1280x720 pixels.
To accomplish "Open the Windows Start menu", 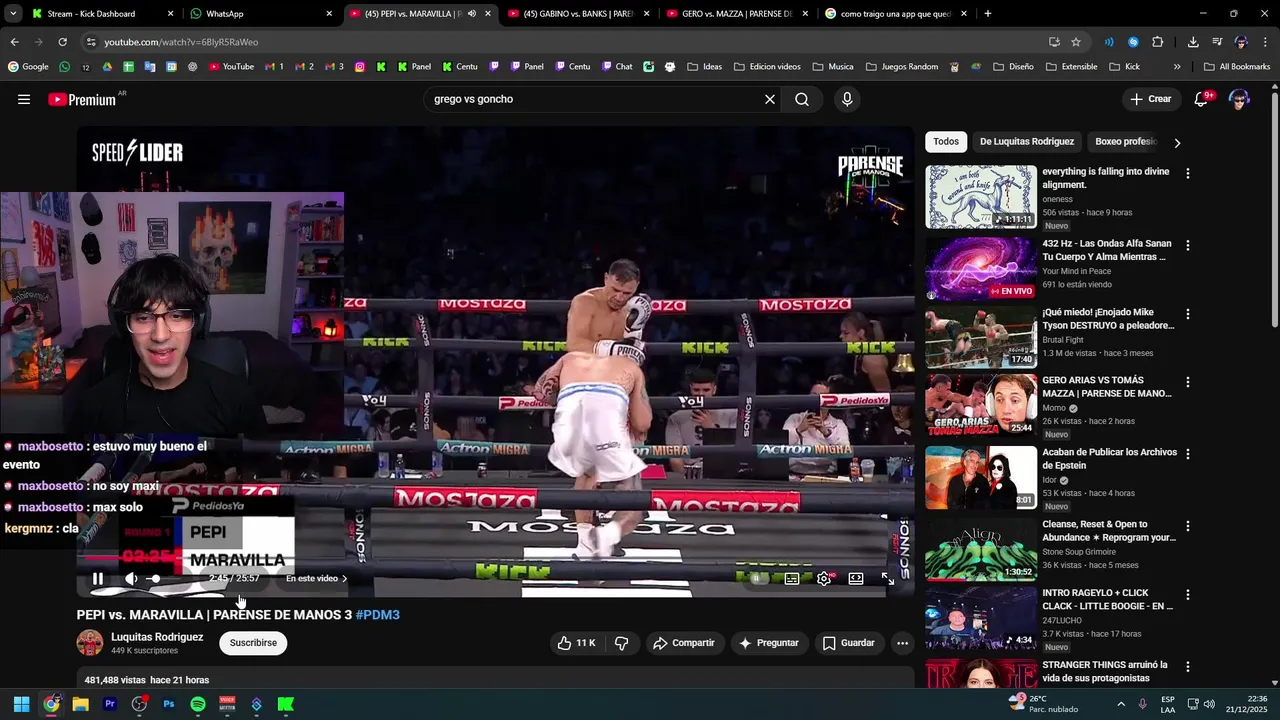I will point(22,704).
